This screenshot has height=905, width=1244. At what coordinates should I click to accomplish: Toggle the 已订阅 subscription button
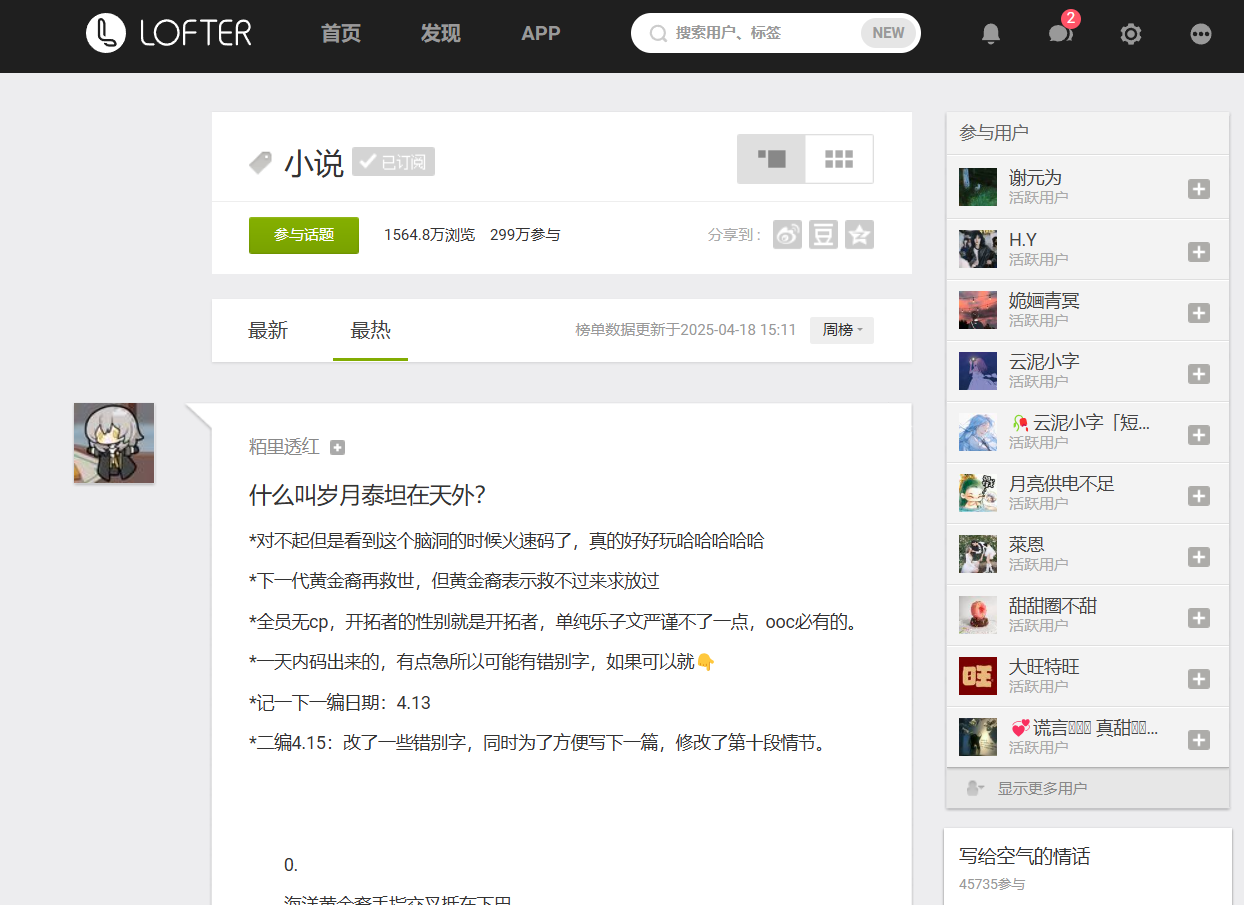coord(393,162)
